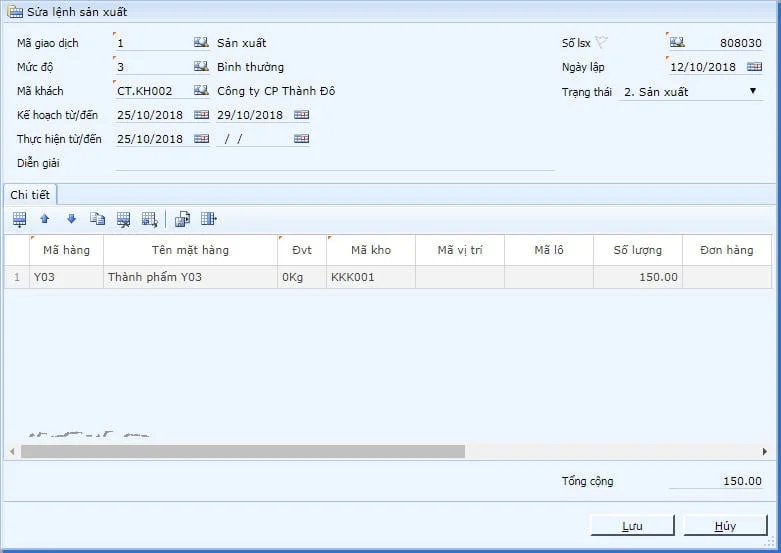The width and height of the screenshot is (781, 553).
Task: Open calendar for Kế hoạch start date 25/10/2018
Action: coord(201,115)
